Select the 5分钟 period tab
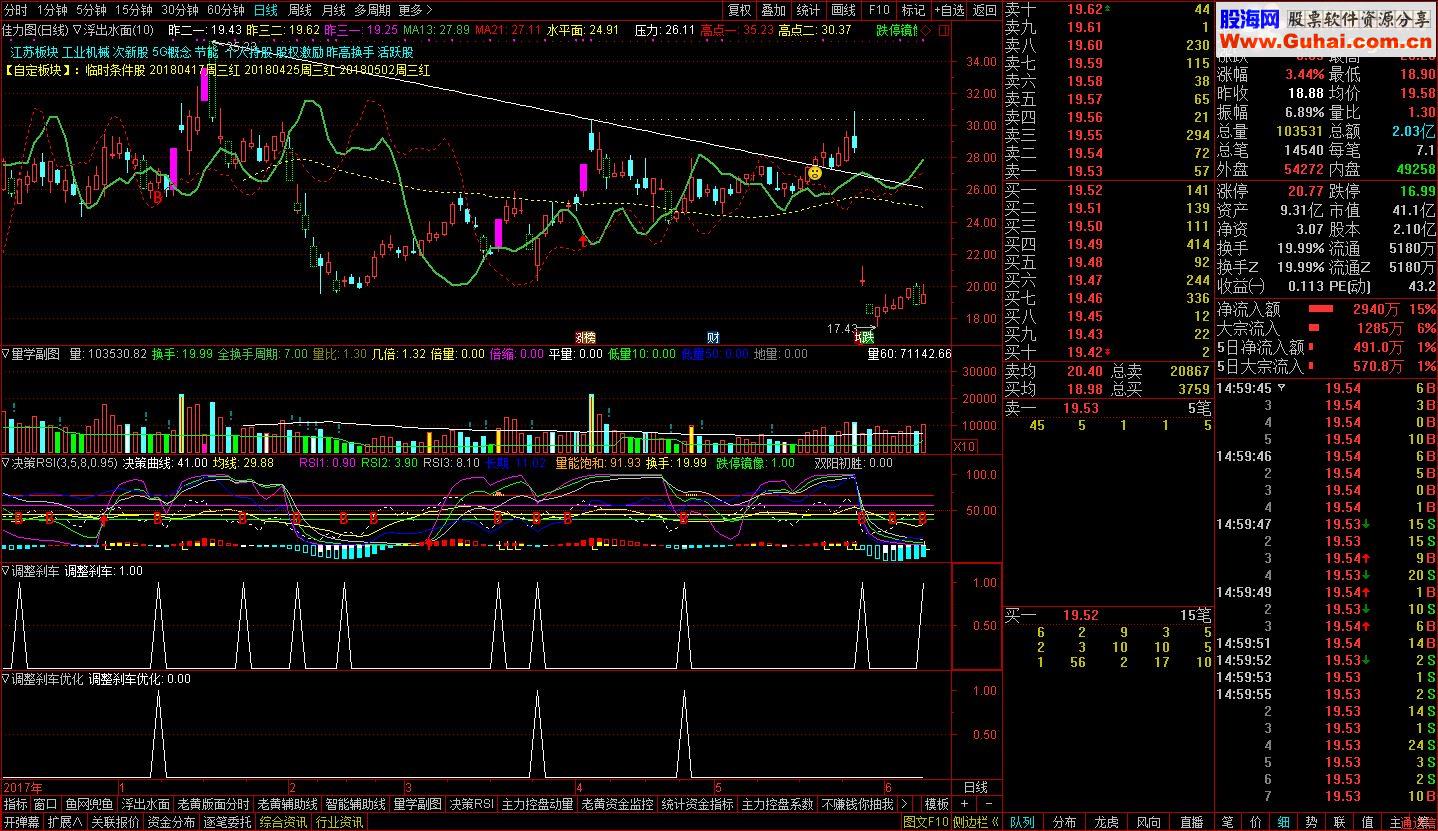 pyautogui.click(x=92, y=10)
